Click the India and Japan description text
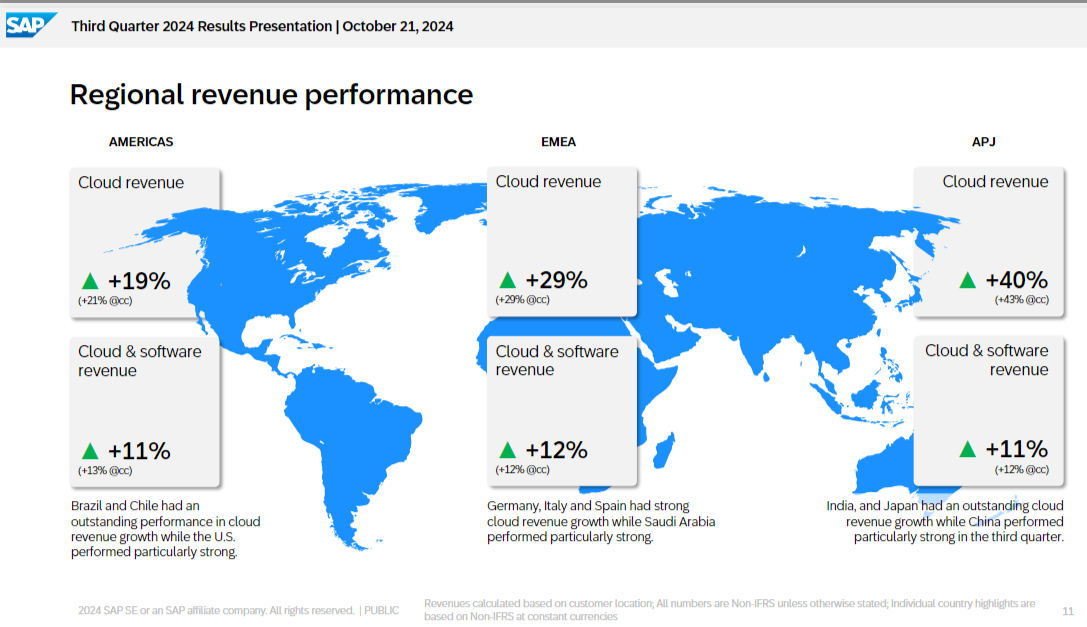The image size is (1087, 627). (945, 521)
